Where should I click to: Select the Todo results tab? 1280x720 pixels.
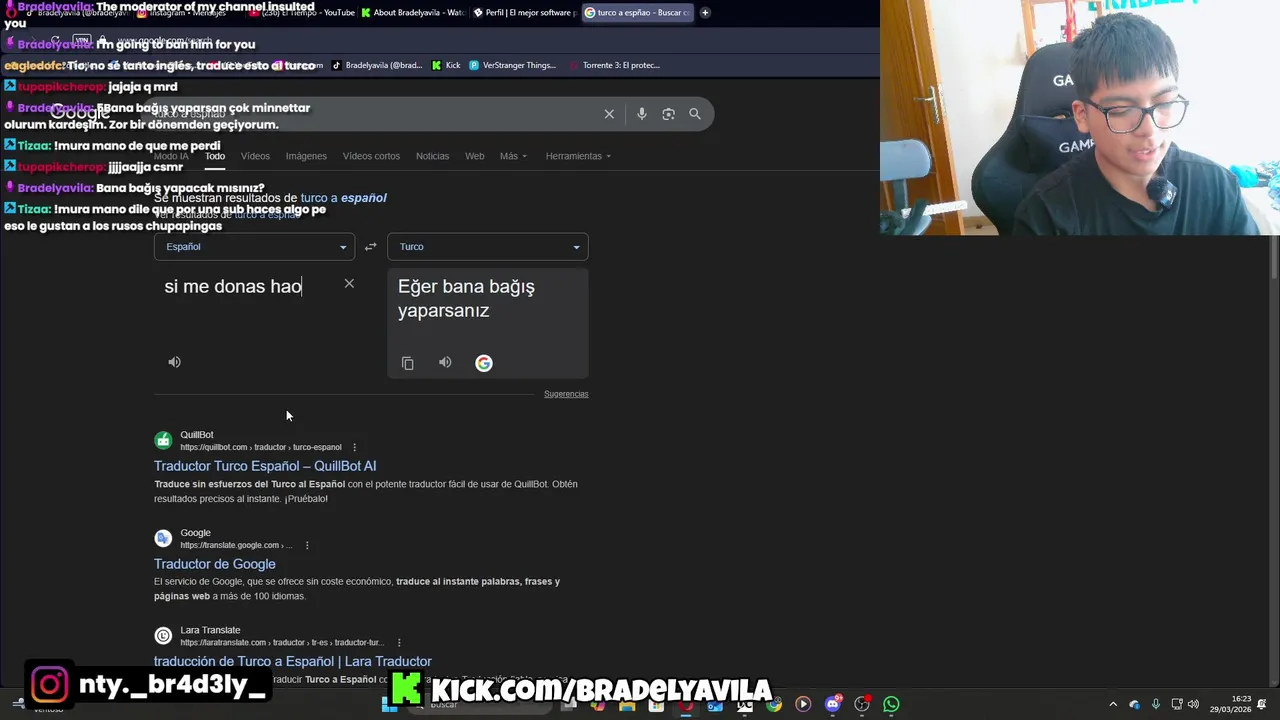[215, 156]
